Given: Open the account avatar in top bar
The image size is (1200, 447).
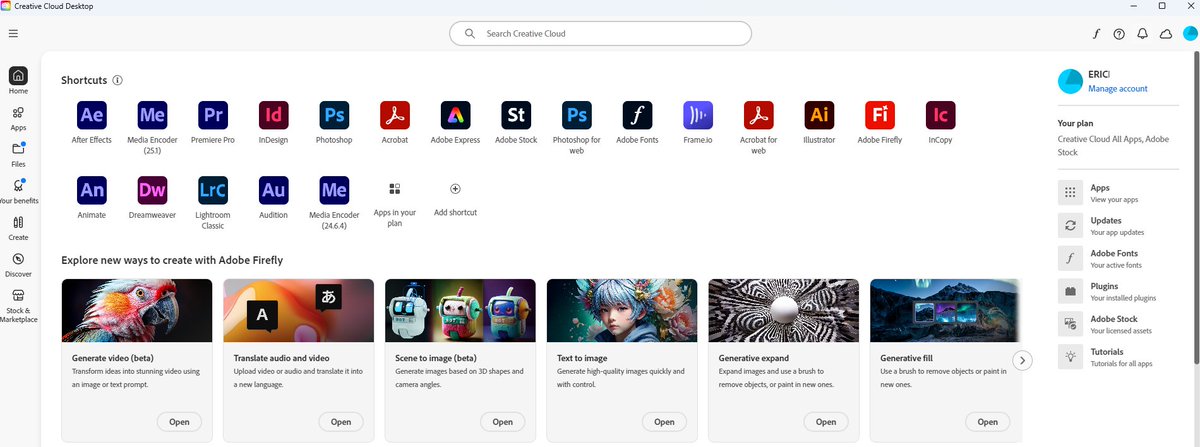Looking at the screenshot, I should tap(1189, 34).
